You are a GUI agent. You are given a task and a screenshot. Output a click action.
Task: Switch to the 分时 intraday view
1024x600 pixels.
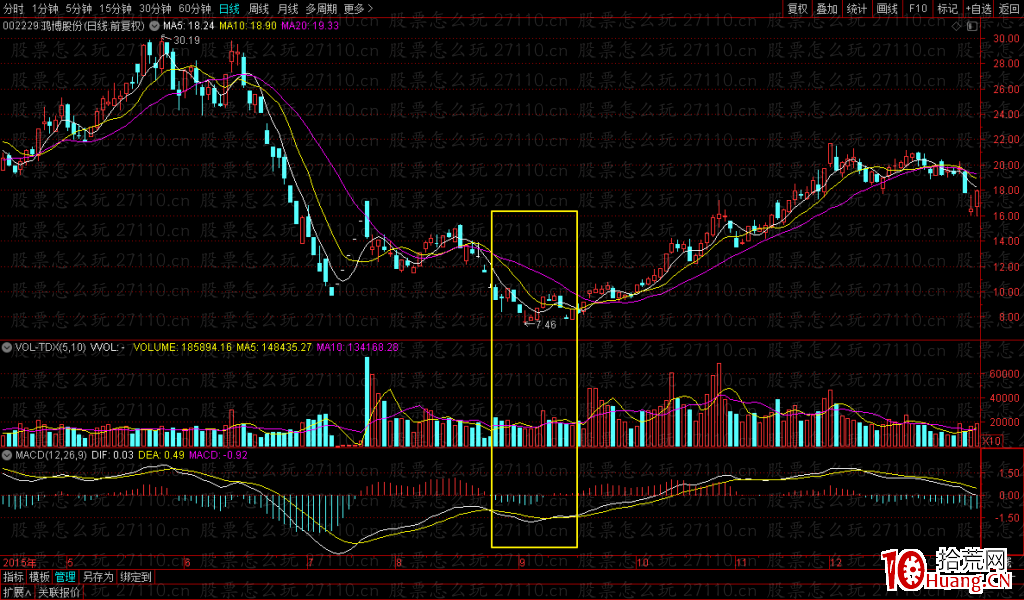click(x=13, y=8)
